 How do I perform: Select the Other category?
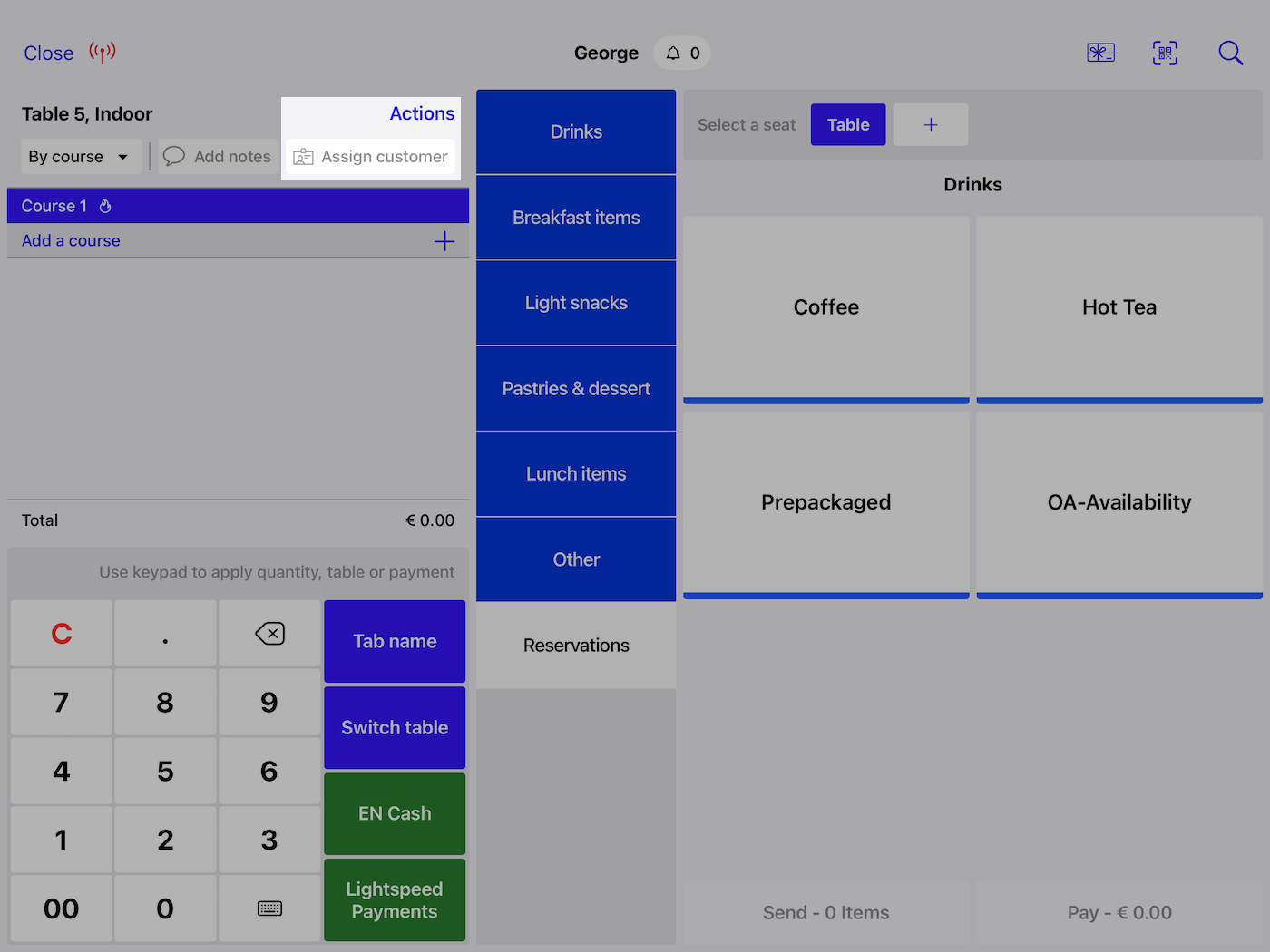[576, 559]
